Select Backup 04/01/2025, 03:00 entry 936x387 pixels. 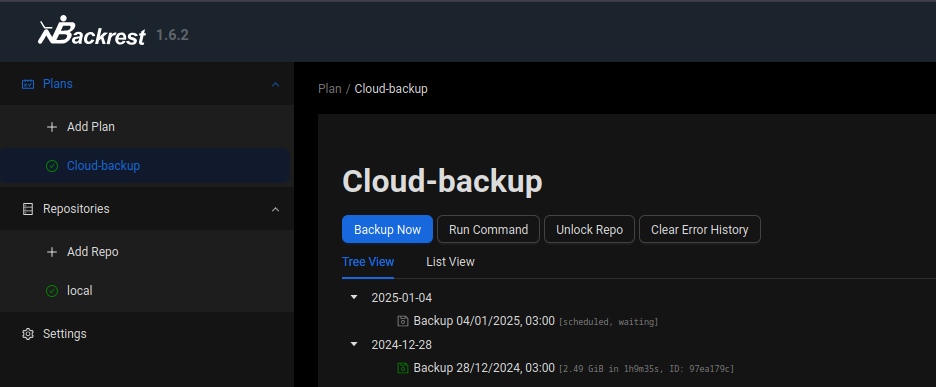click(x=484, y=321)
